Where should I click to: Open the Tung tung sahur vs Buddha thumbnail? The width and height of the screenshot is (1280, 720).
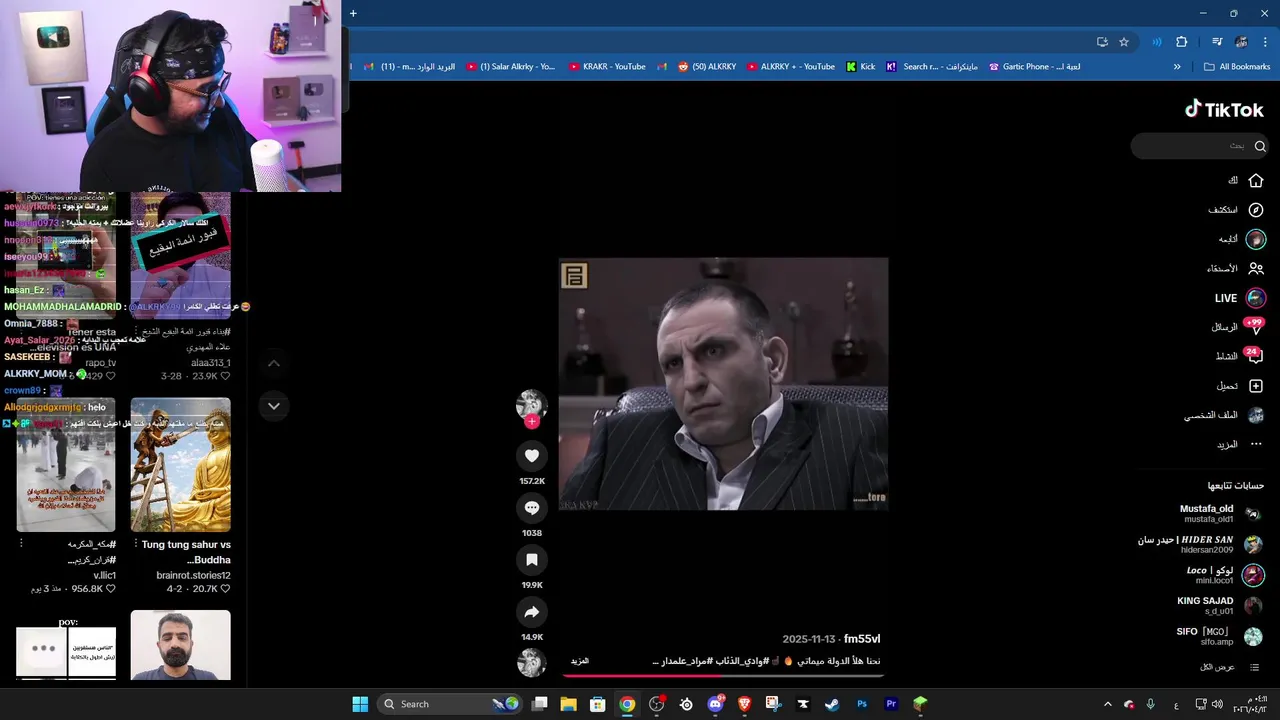[180, 465]
